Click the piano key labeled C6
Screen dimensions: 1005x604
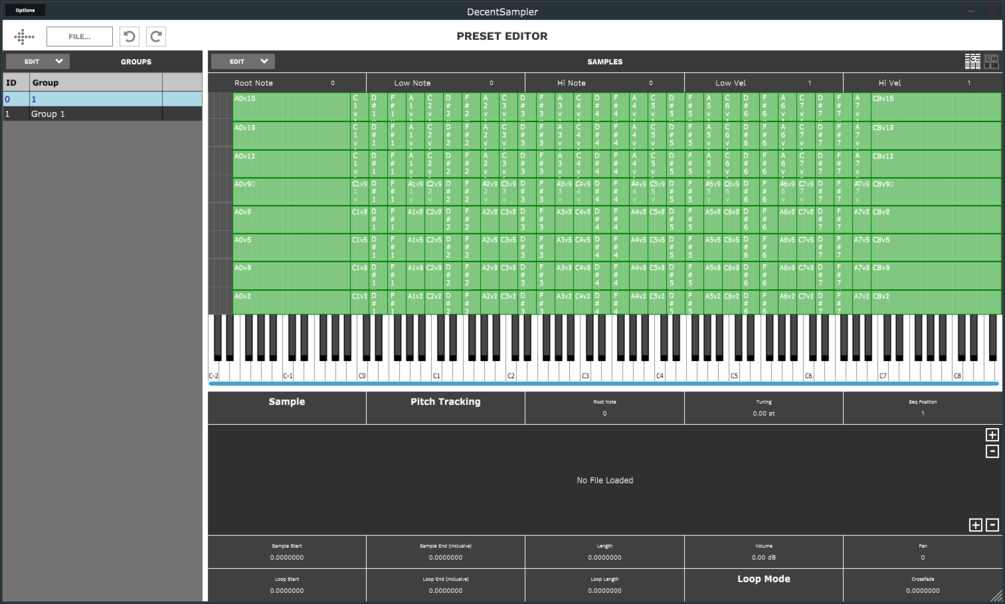click(808, 371)
